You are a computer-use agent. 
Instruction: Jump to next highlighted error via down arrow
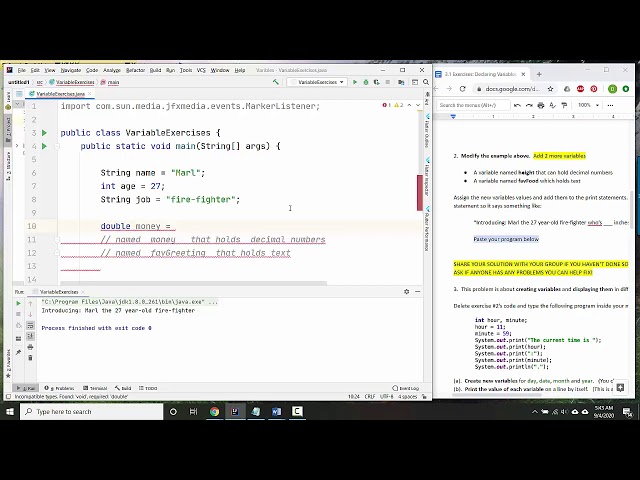tap(418, 105)
